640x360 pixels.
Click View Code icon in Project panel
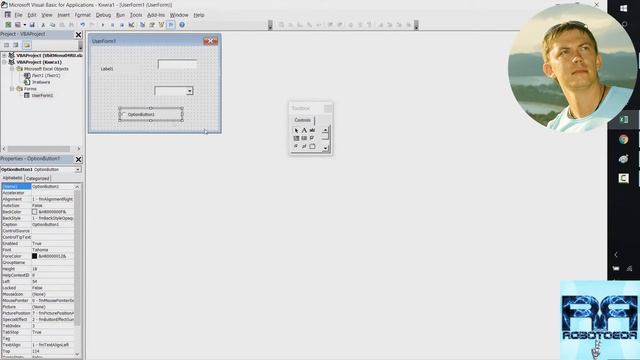tap(7, 45)
